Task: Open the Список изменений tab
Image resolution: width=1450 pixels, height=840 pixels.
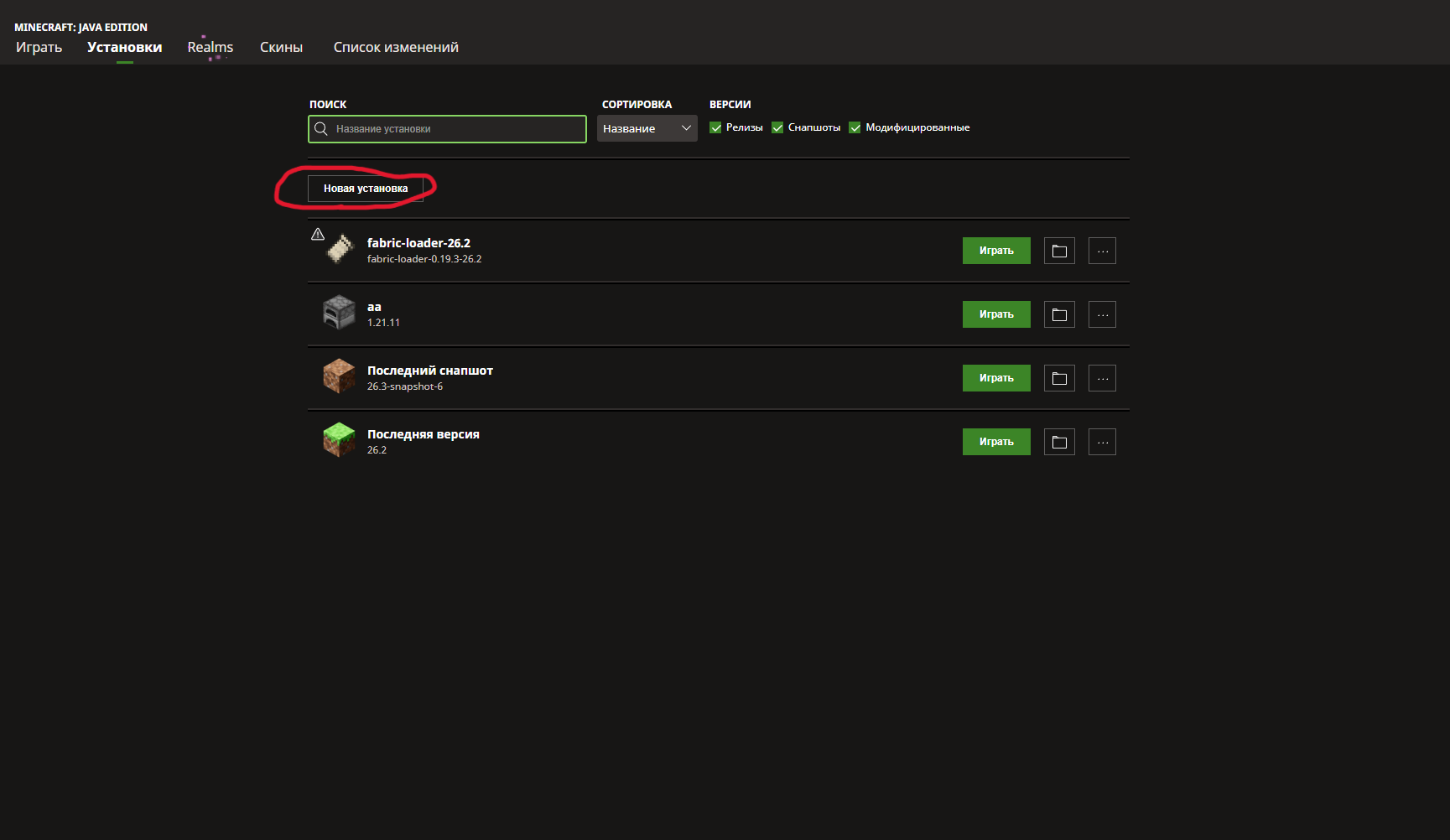Action: tap(396, 48)
